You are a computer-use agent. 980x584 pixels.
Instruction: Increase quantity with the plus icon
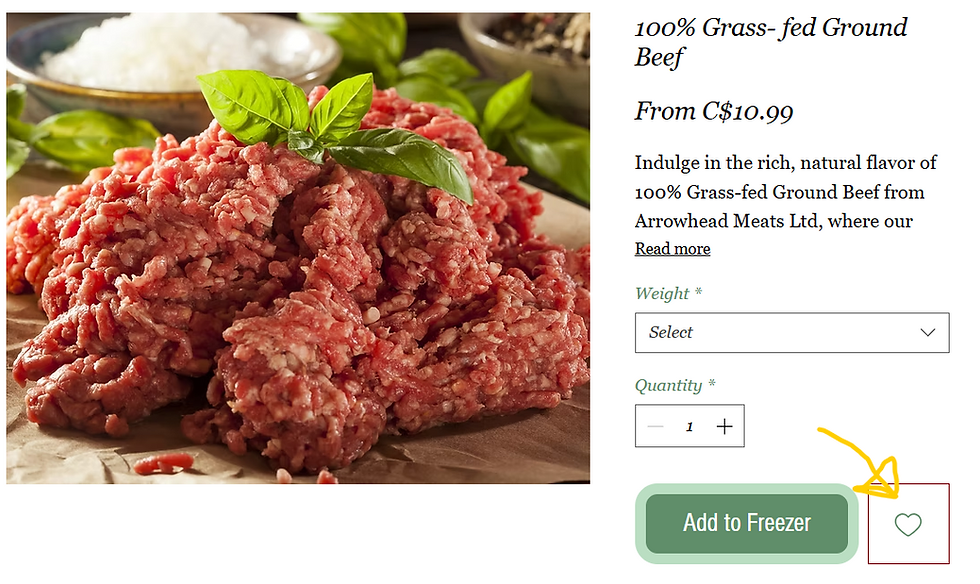point(724,426)
